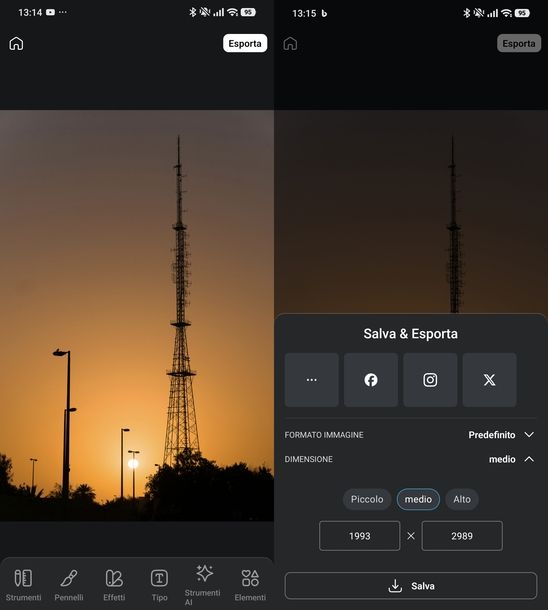Select the Alto size option
548x610 pixels.
pos(462,499)
